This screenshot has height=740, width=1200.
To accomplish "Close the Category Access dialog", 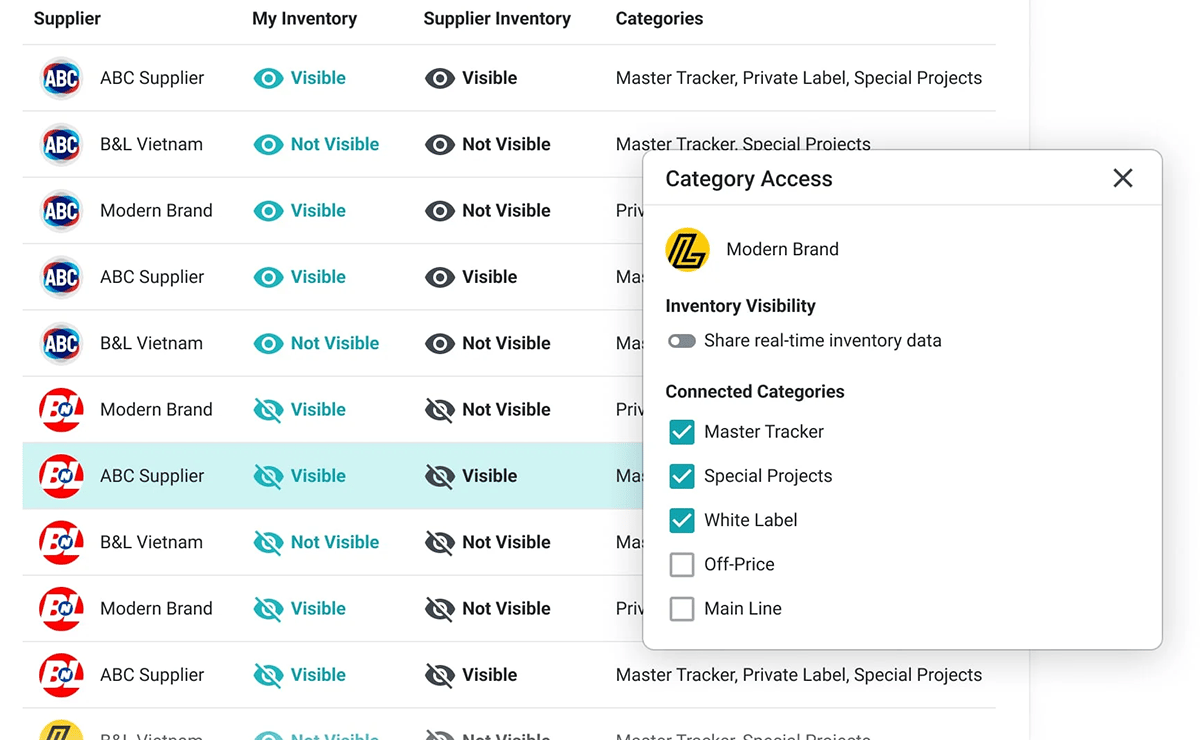I will point(1122,178).
